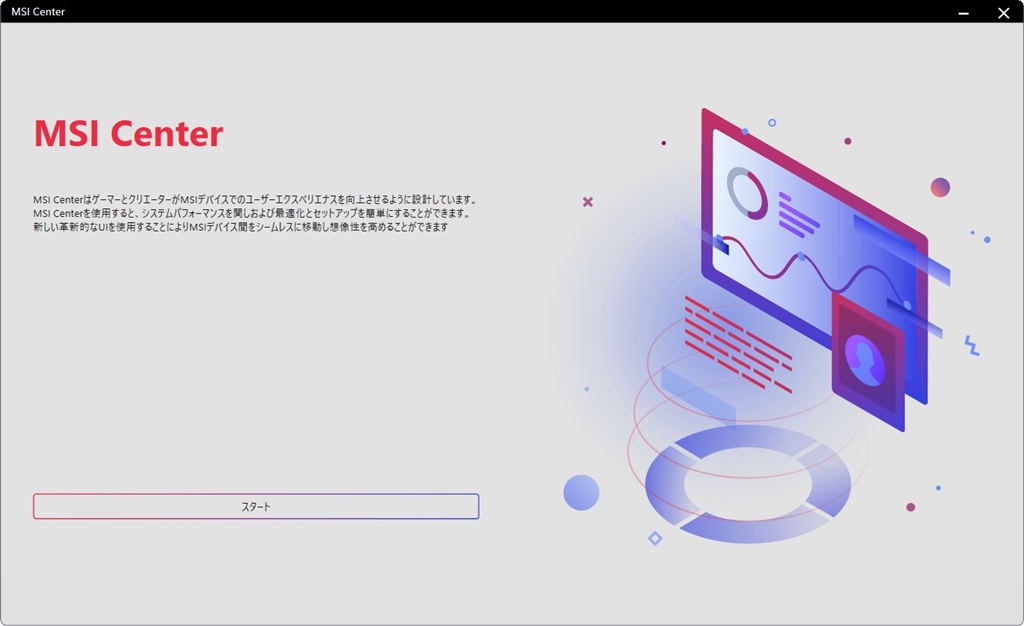
Task: Select the line beginning MSI Centerはゲーマーとクリエーター
Action: [x=257, y=200]
